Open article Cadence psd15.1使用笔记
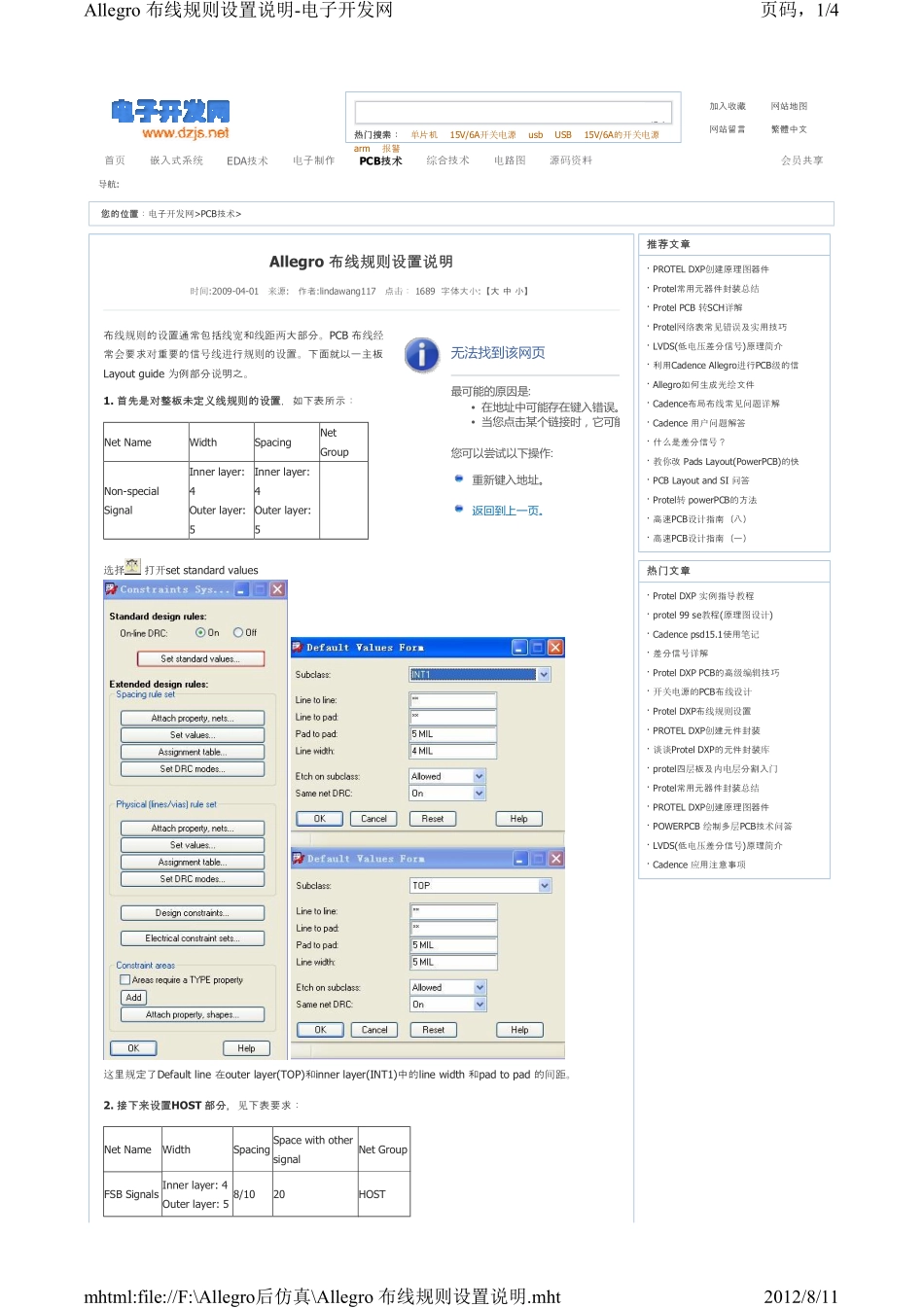Screen dimensions: 924x1308 tap(706, 634)
